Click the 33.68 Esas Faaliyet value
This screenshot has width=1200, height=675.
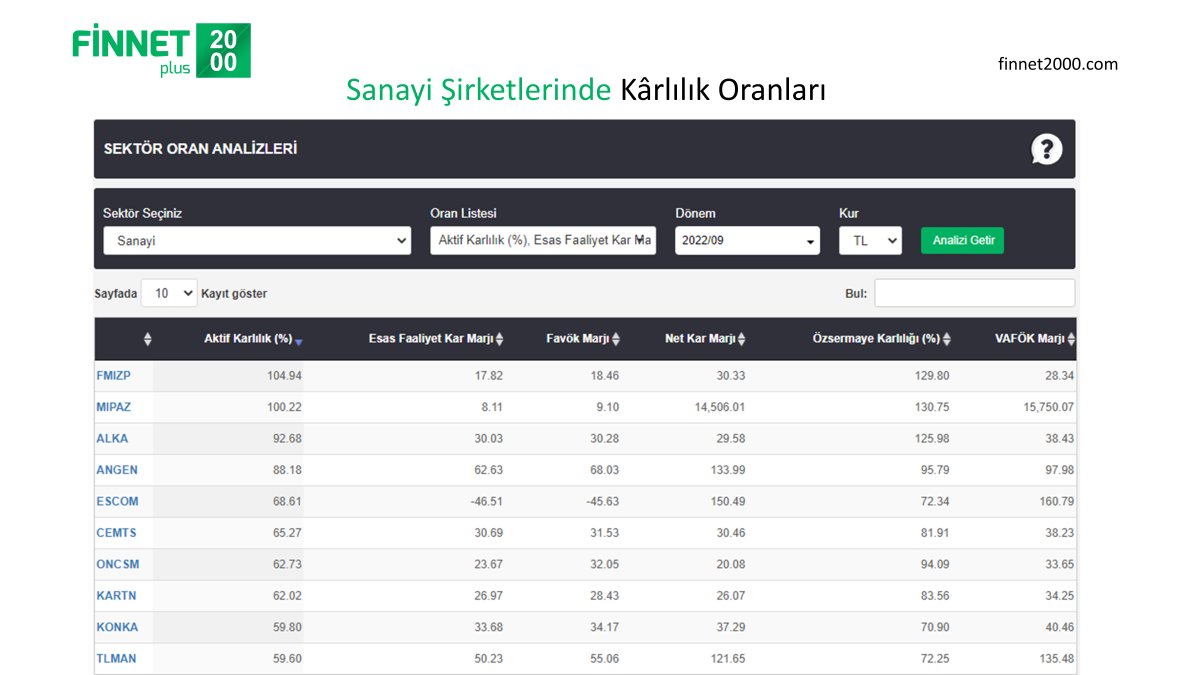[488, 627]
